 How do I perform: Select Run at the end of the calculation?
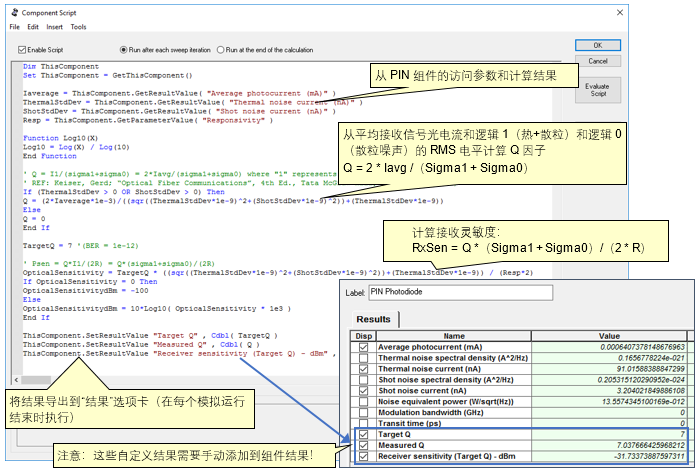click(220, 50)
